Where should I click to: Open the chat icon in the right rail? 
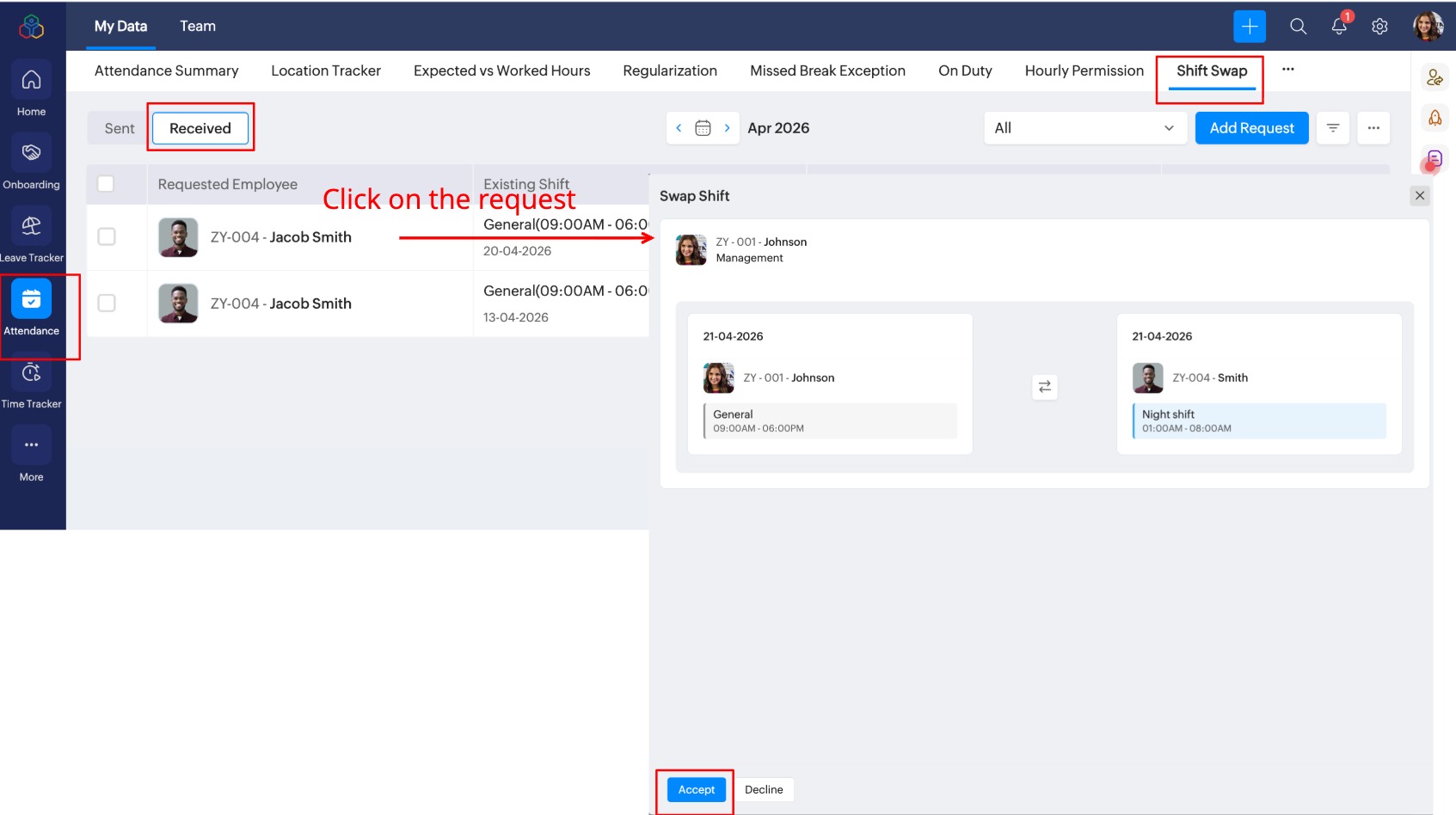pos(1434,159)
